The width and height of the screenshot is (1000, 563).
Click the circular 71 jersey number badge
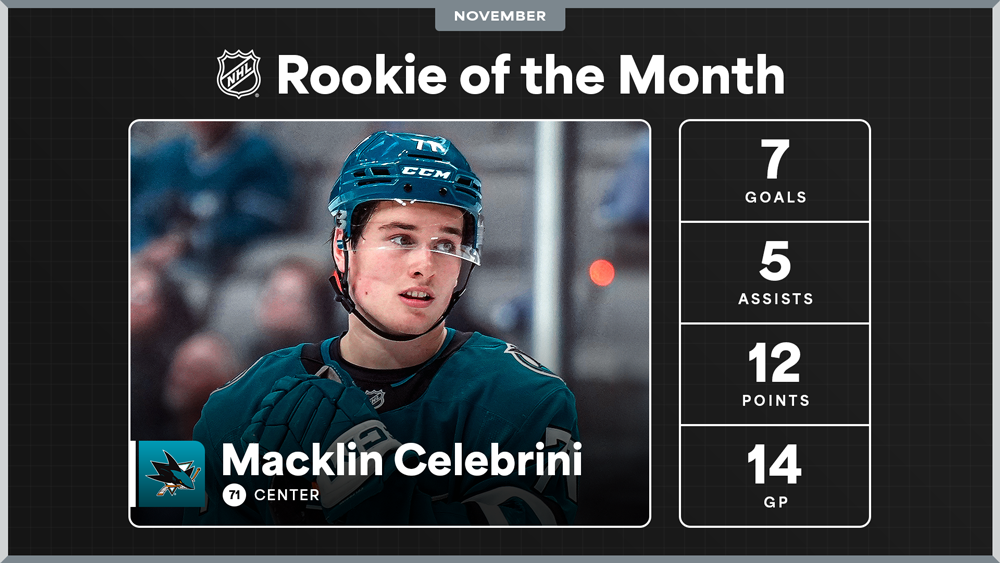click(234, 494)
